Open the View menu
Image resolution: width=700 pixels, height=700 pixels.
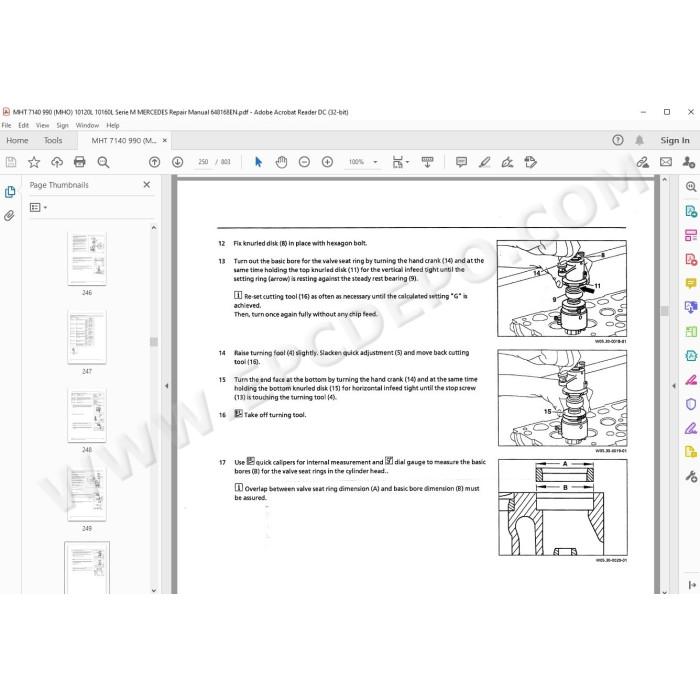coord(42,125)
